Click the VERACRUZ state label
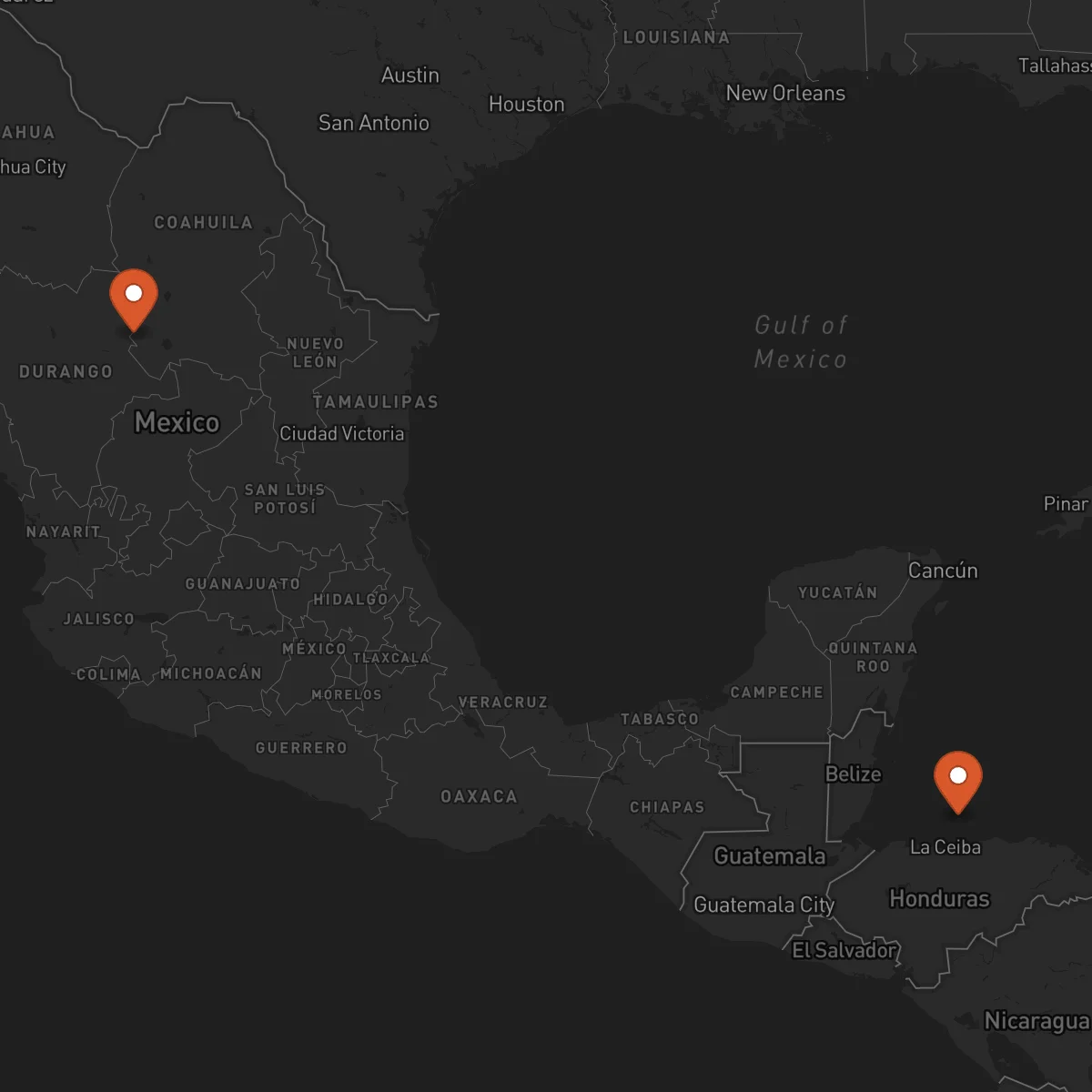 point(503,703)
